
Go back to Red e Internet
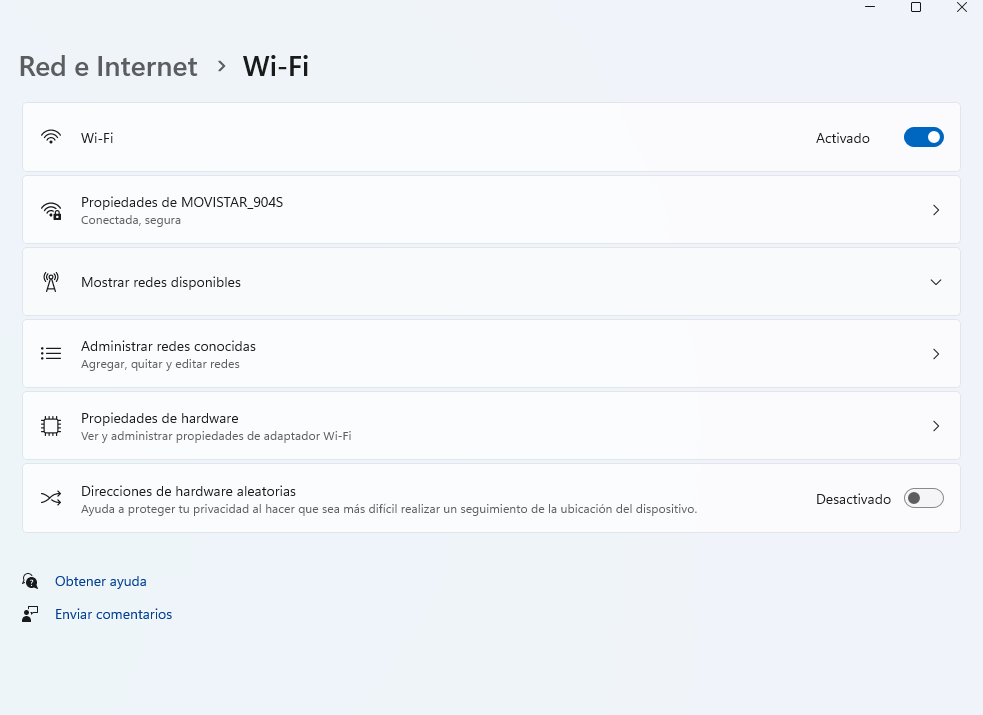pos(108,66)
